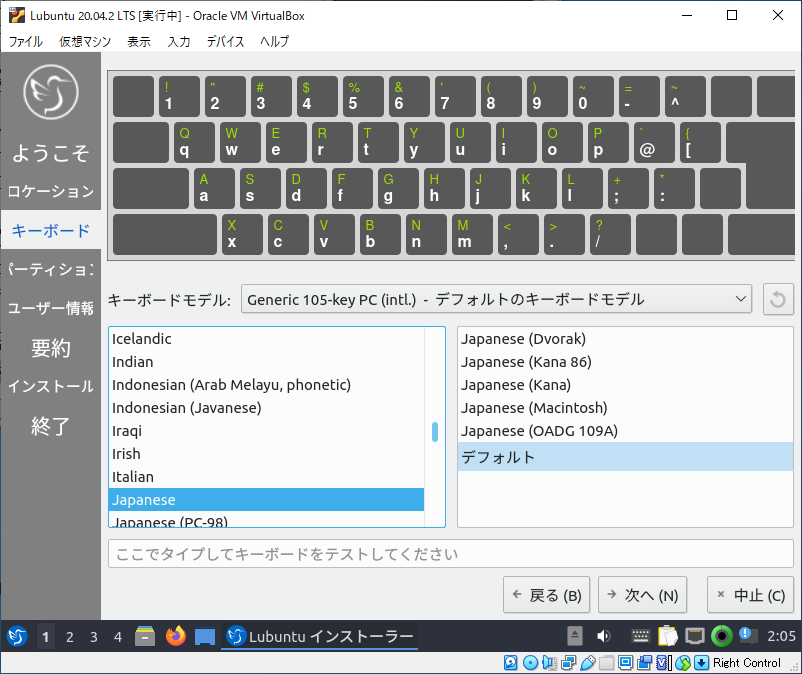Switch to workspace 4
The image size is (802, 674).
[x=118, y=637]
